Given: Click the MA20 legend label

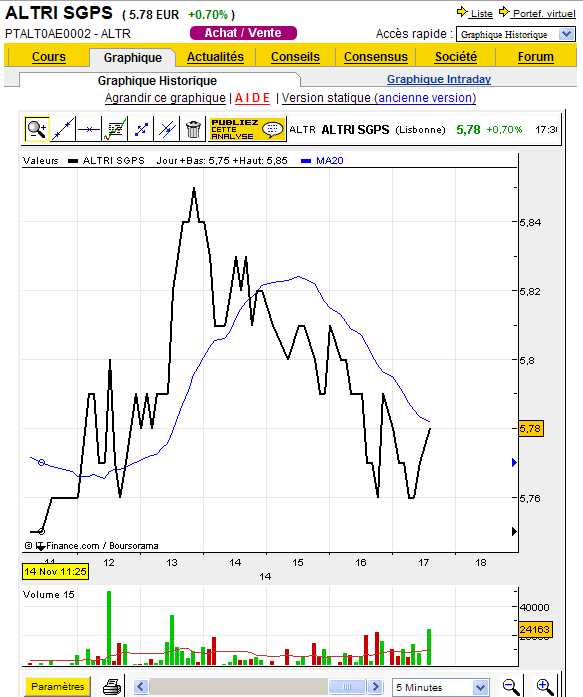Looking at the screenshot, I should click(329, 160).
